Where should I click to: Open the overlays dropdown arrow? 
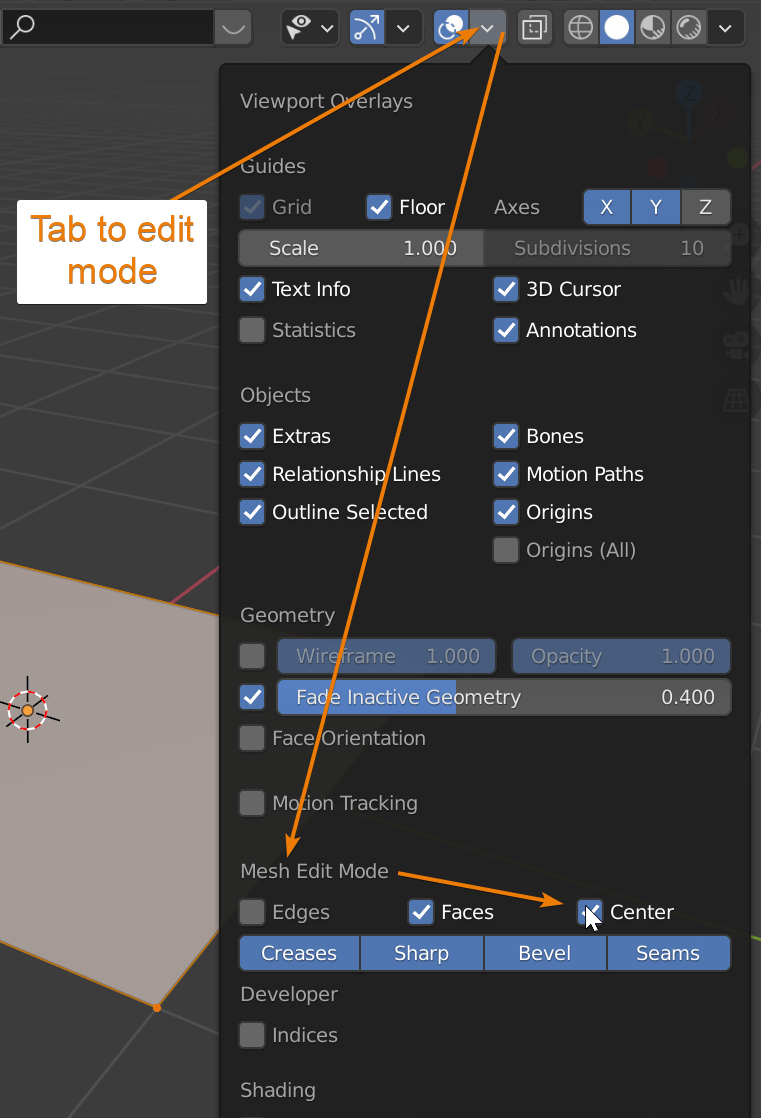(x=488, y=28)
